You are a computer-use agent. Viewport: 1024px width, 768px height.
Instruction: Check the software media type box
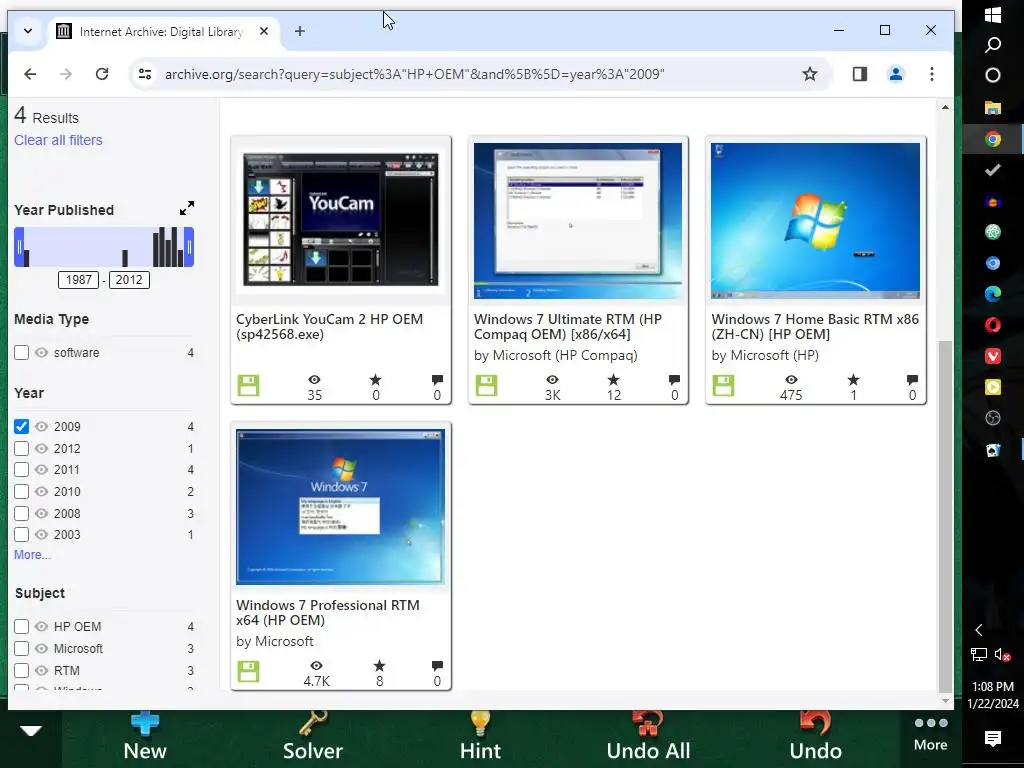pyautogui.click(x=22, y=353)
